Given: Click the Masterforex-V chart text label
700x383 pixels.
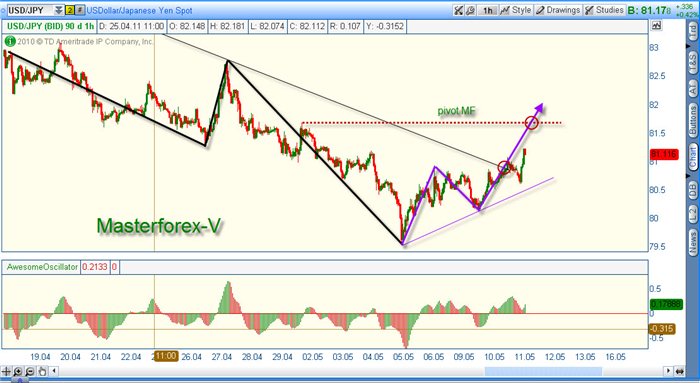Looking at the screenshot, I should (158, 226).
